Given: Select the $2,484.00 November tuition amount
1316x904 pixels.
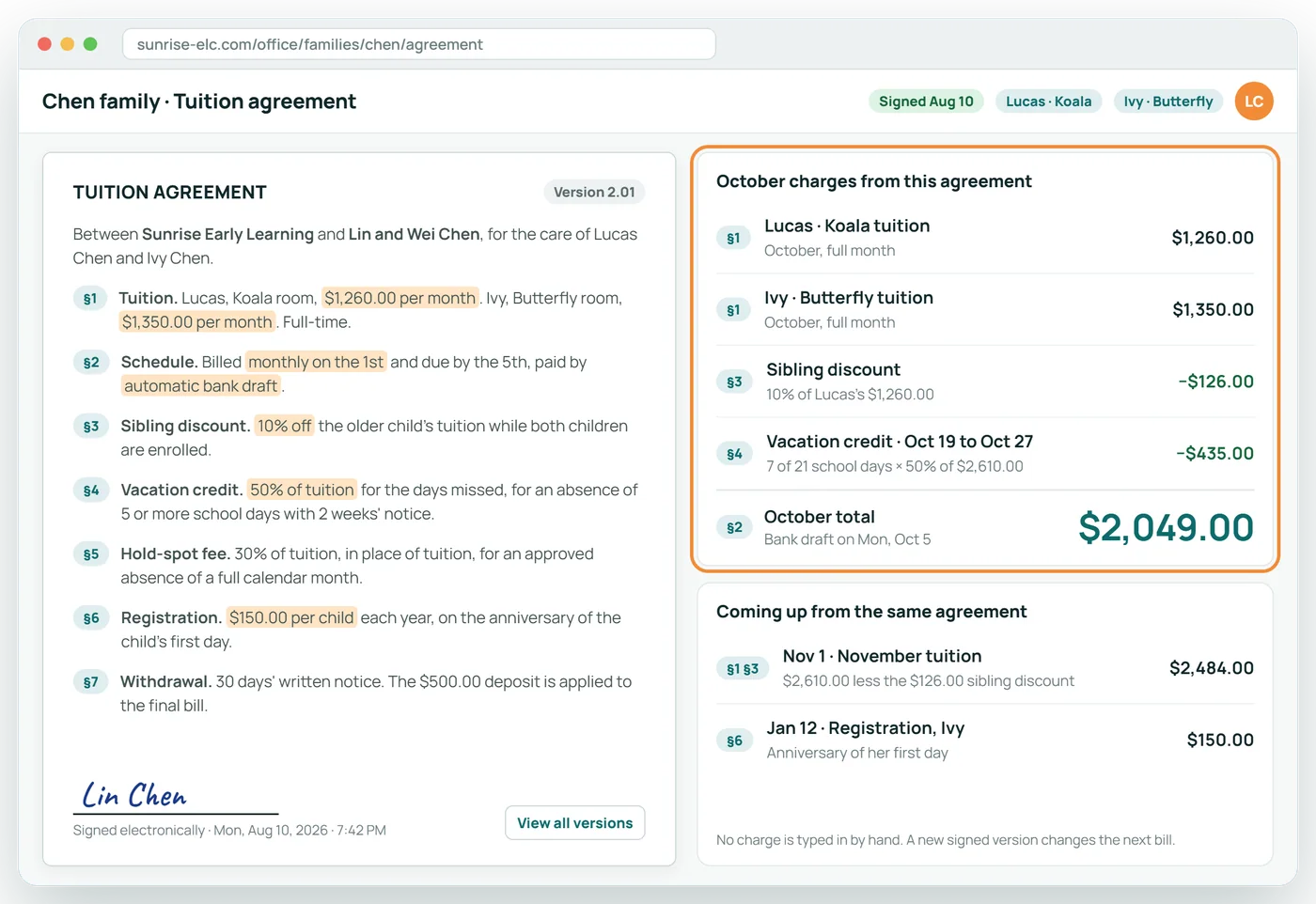Looking at the screenshot, I should (x=1212, y=669).
